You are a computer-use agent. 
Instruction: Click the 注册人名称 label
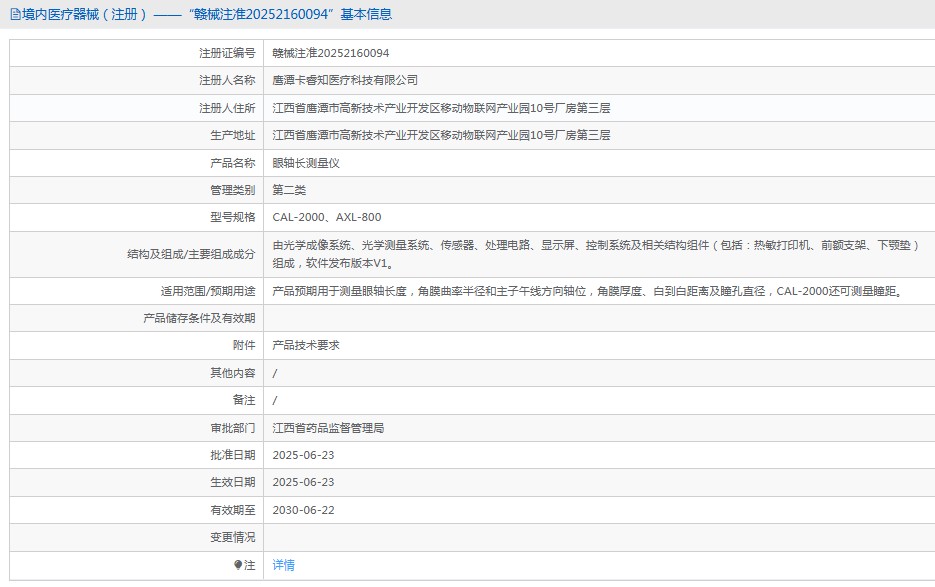[x=227, y=80]
